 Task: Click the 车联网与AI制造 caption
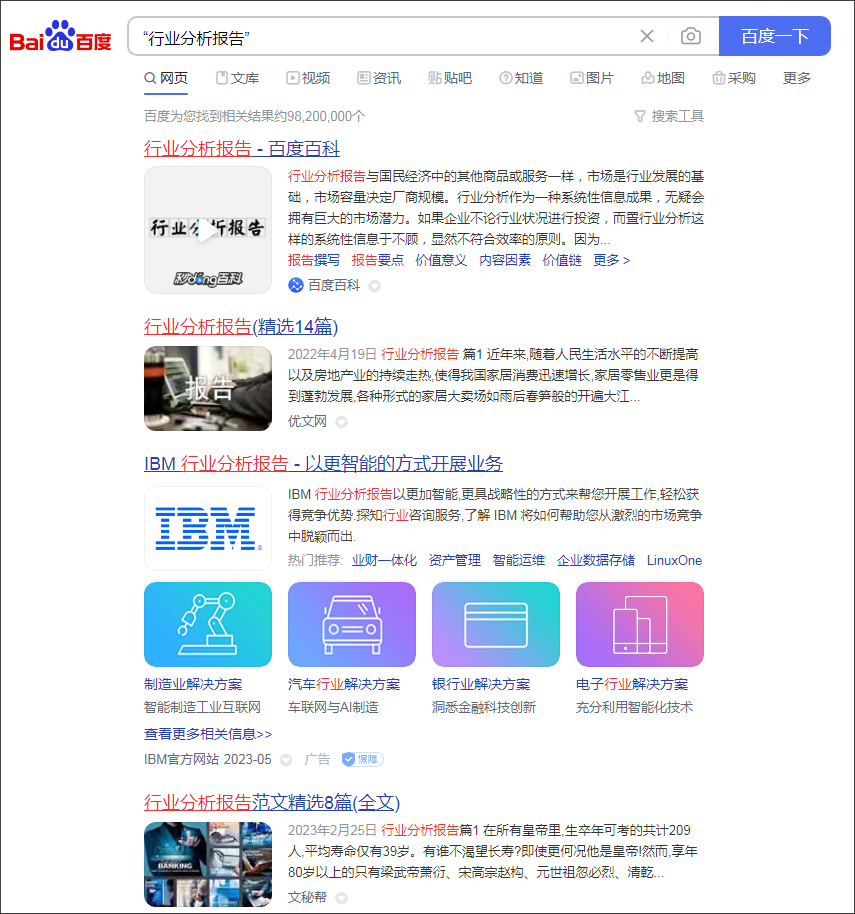coord(333,708)
